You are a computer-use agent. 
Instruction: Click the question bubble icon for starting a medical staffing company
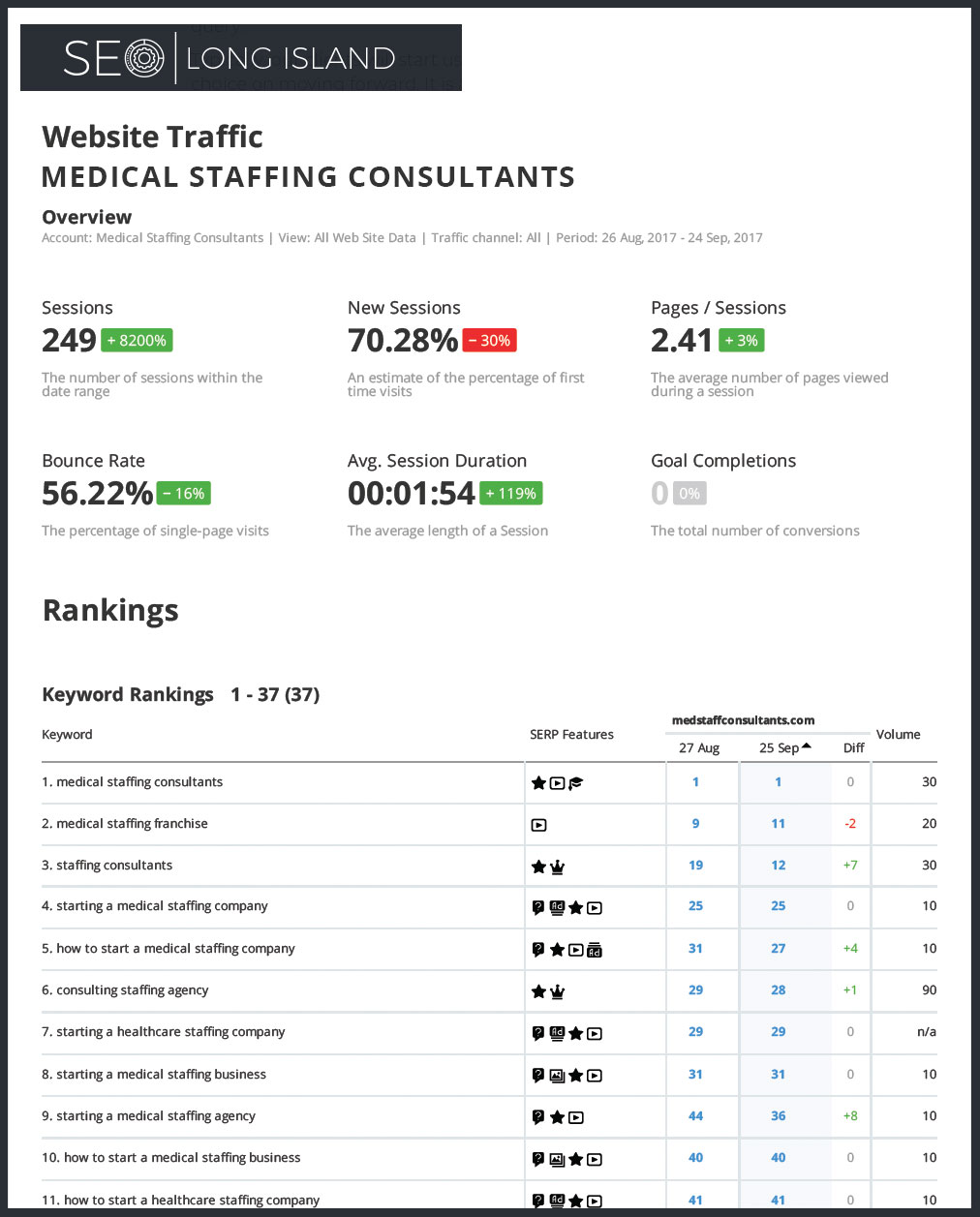coord(538,908)
